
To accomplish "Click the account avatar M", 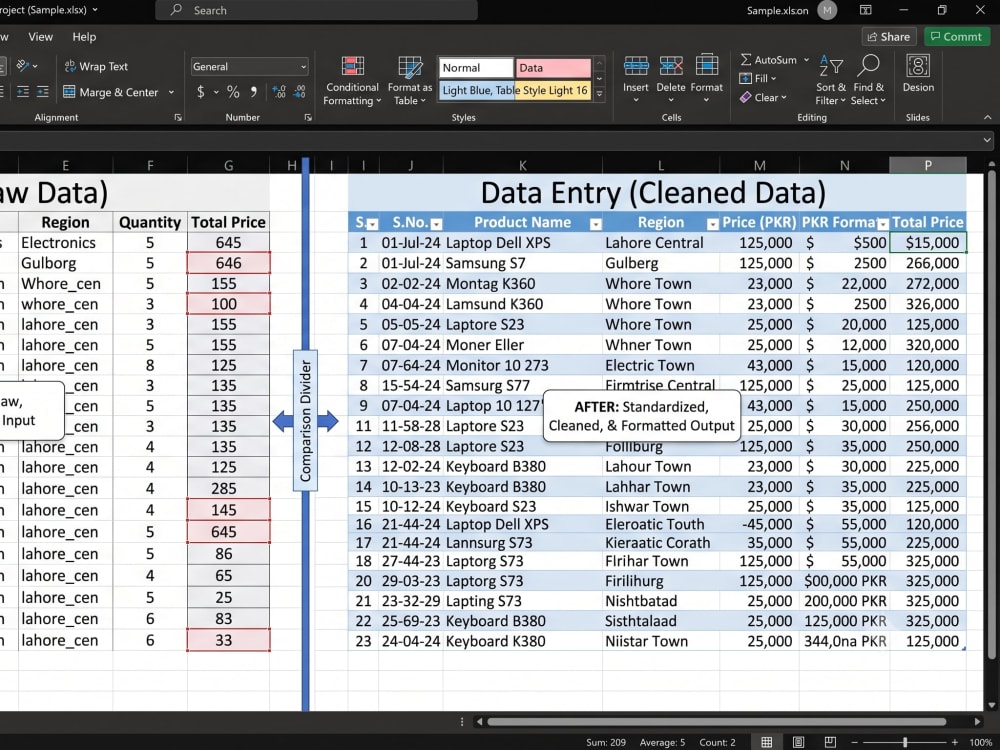I will click(827, 10).
